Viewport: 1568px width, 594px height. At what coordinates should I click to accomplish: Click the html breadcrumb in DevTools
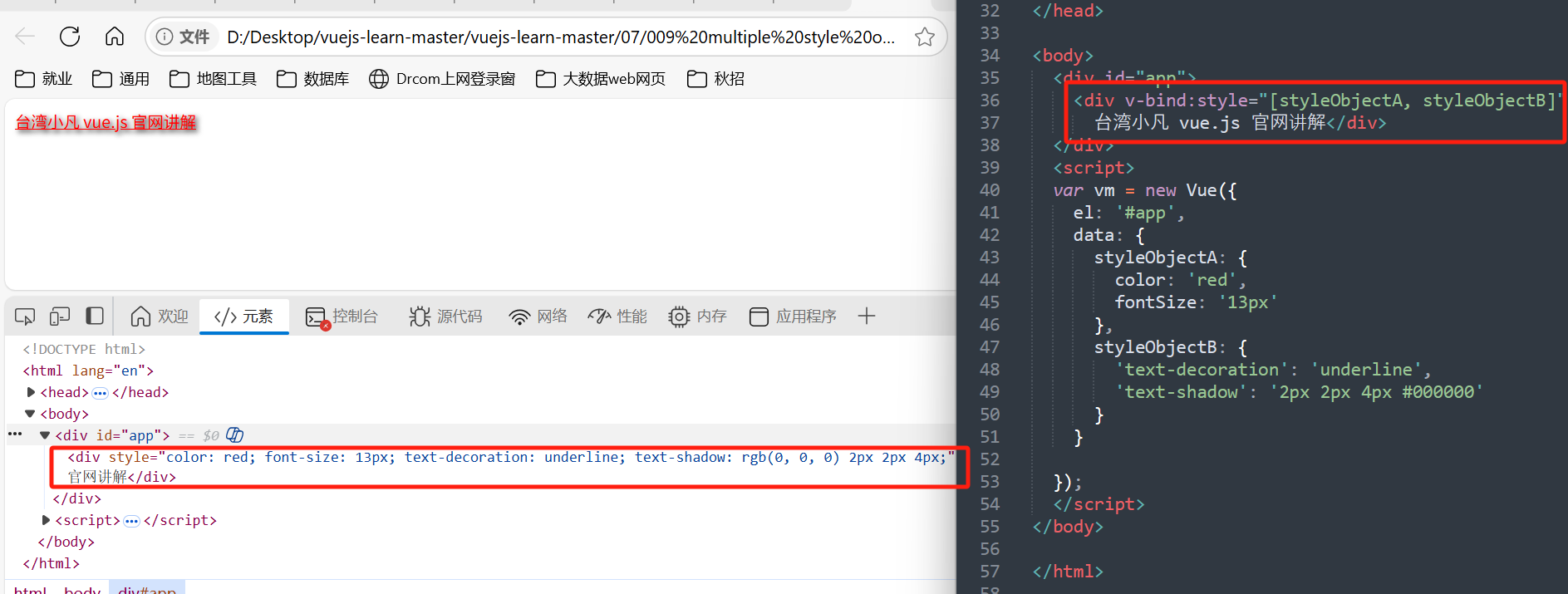tap(30, 590)
